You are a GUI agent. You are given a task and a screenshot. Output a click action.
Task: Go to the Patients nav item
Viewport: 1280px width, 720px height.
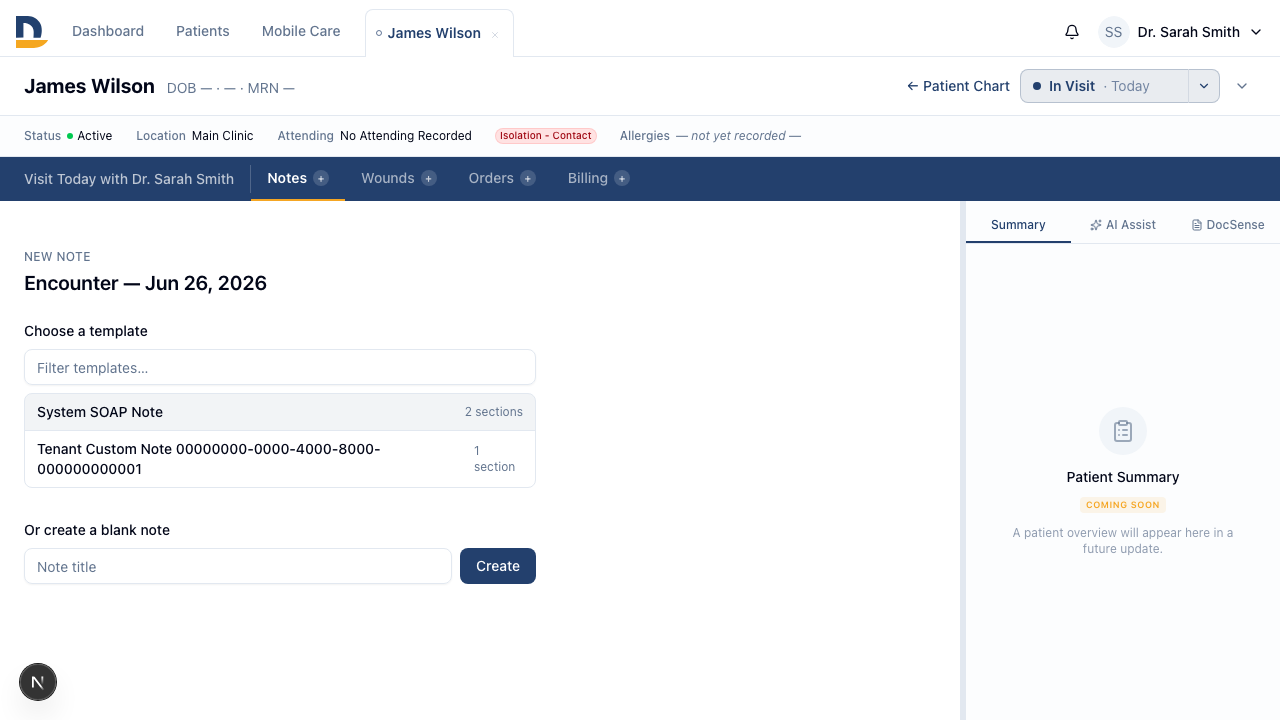click(203, 31)
